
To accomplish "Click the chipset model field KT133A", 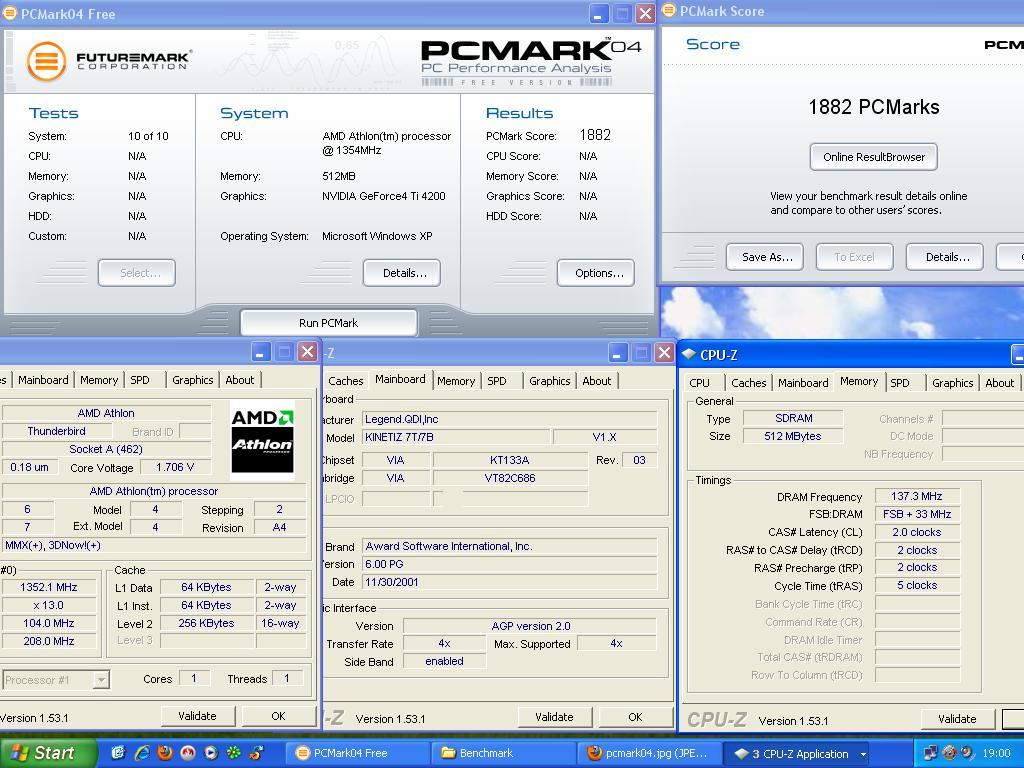I will 509,460.
